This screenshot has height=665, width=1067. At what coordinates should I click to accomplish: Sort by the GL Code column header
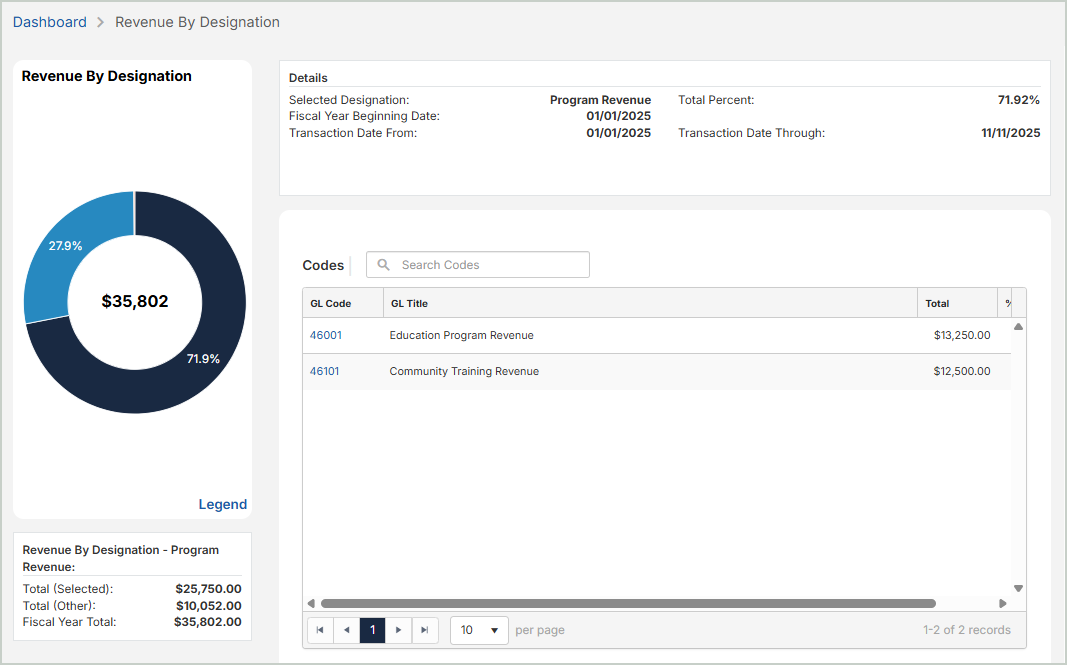tap(331, 303)
